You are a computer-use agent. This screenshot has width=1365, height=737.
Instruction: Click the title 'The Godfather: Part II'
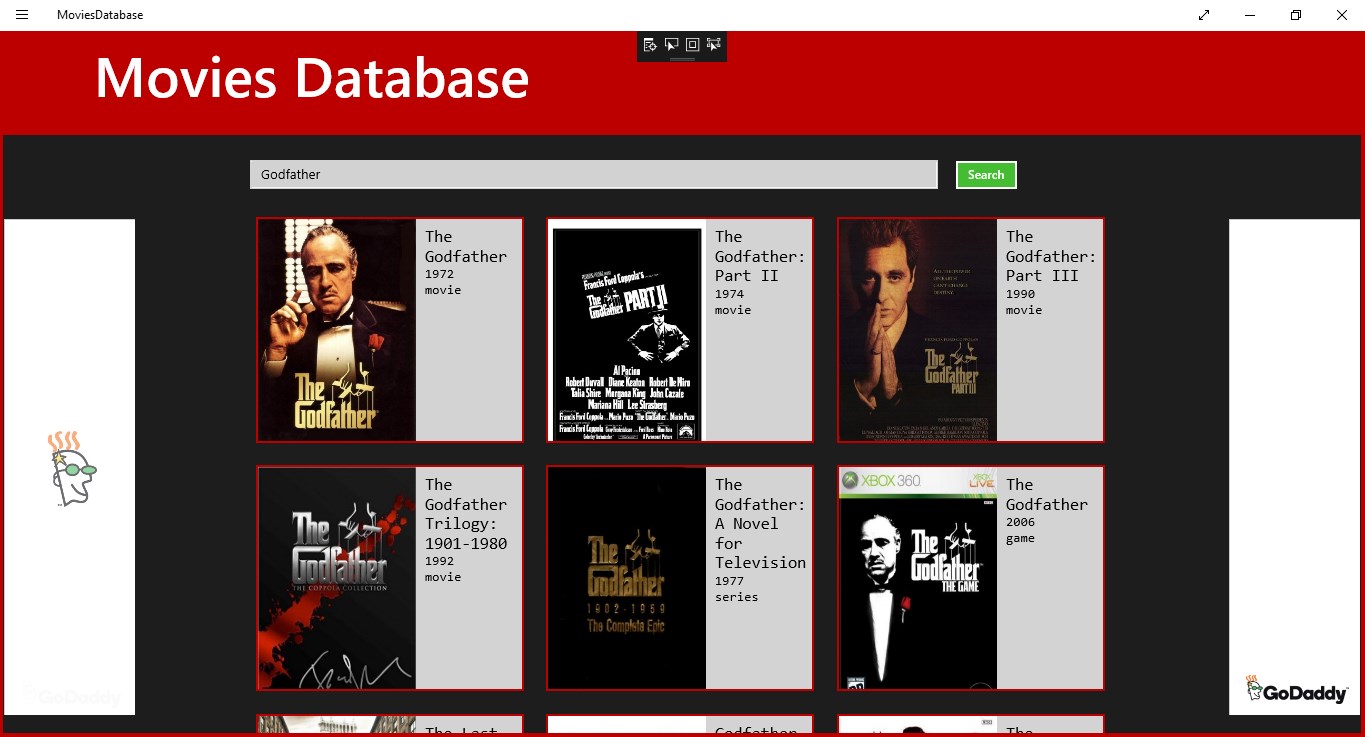tap(760, 256)
